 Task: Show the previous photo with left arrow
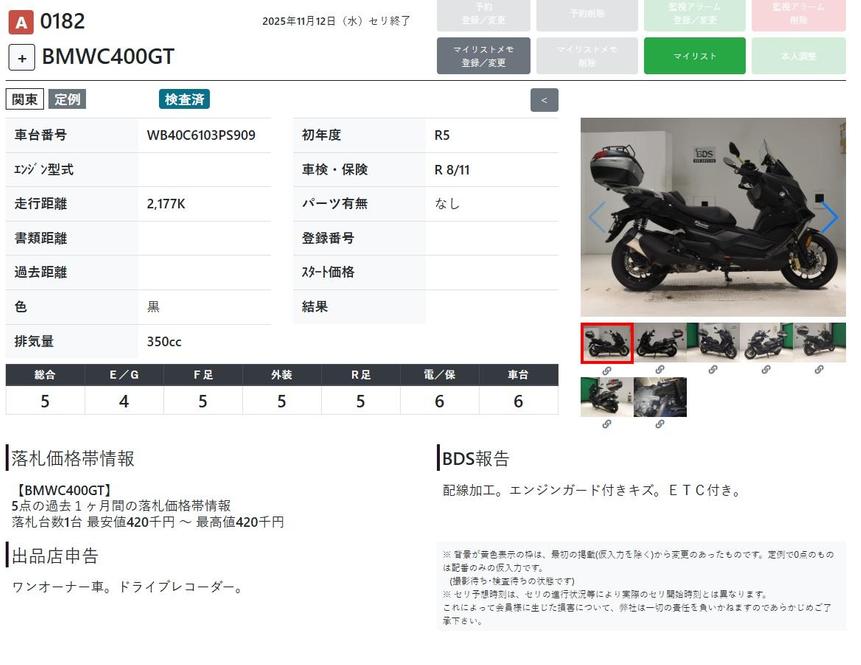(597, 217)
